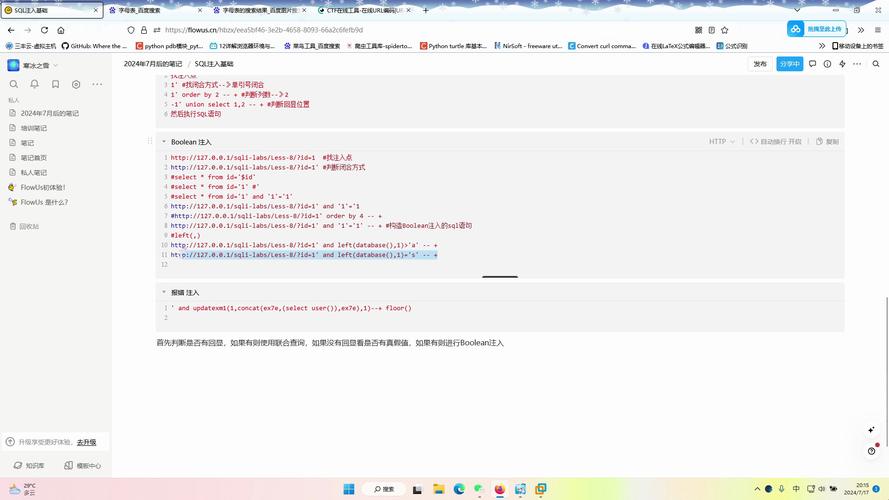Open the Convert curl comma... bookmark
This screenshot has width=889, height=500.
(x=602, y=46)
